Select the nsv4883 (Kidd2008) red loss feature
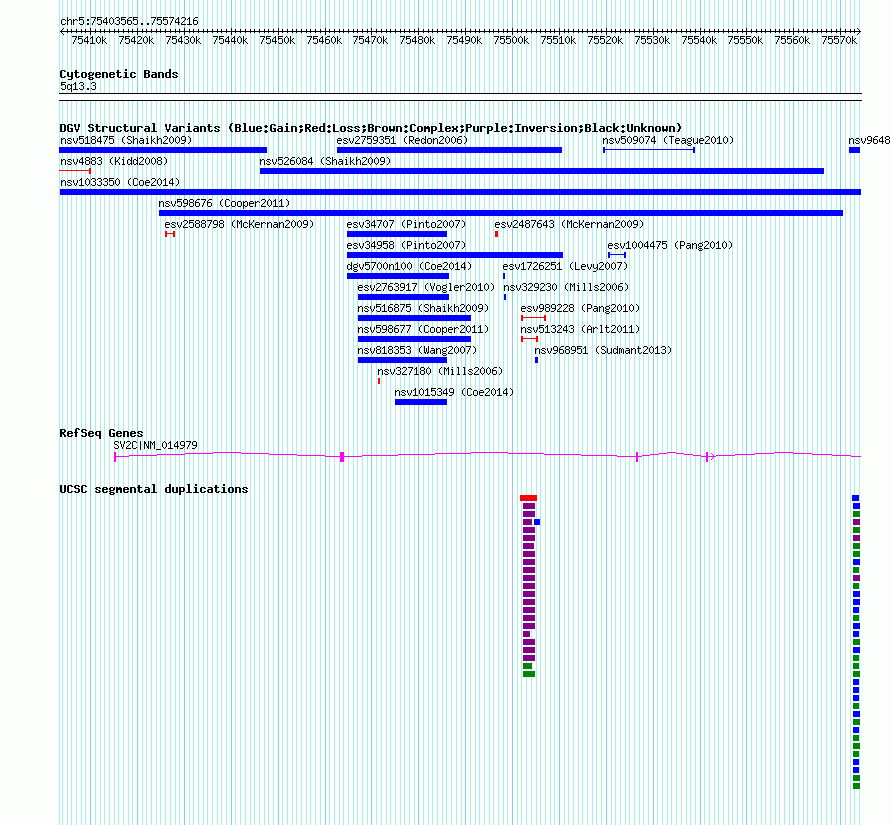This screenshot has height=825, width=890. click(x=75, y=171)
